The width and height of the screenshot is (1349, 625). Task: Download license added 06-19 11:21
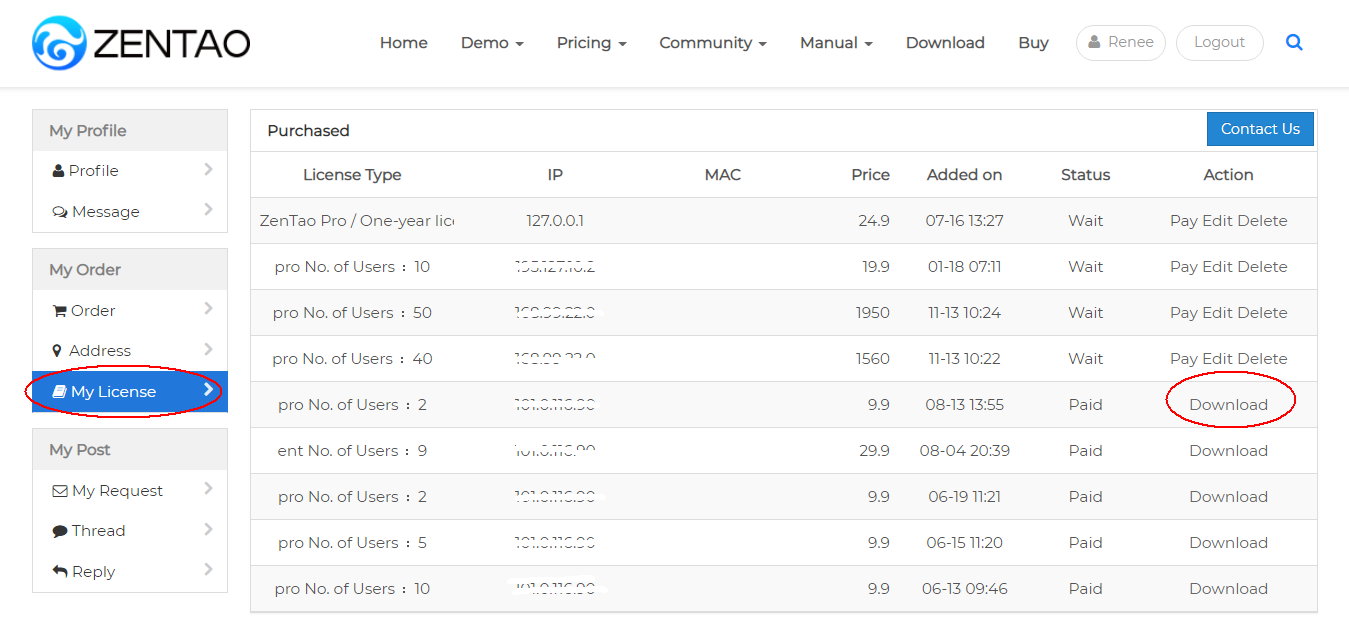pyautogui.click(x=1228, y=497)
